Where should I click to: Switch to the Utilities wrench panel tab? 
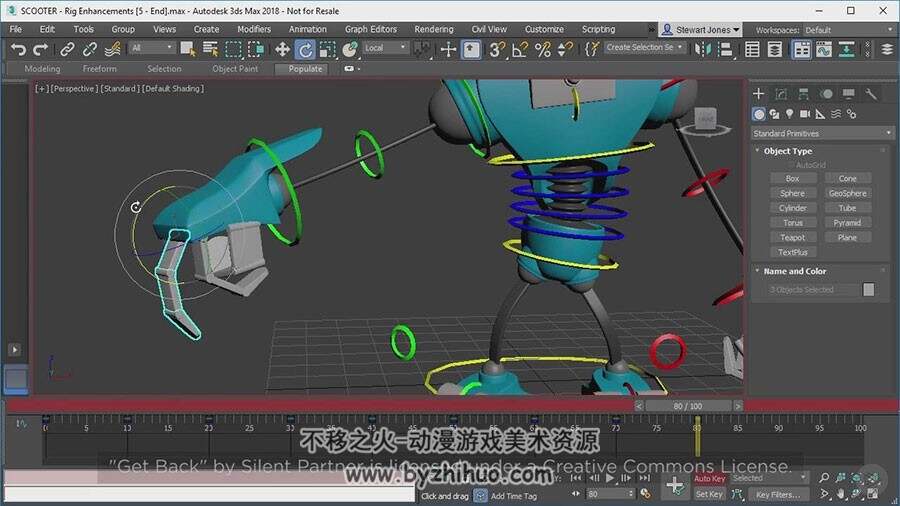(871, 94)
